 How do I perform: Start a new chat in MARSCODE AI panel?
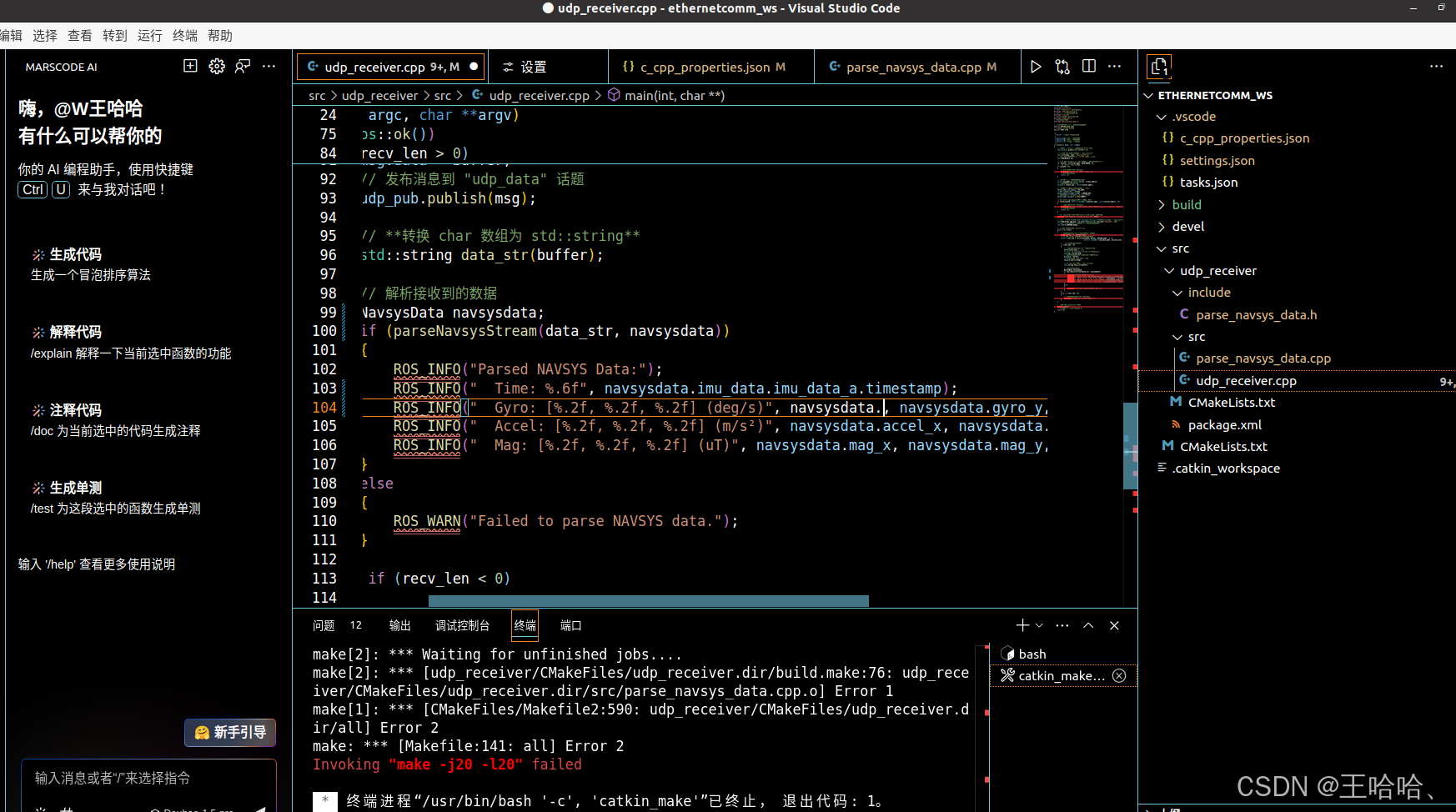click(190, 66)
